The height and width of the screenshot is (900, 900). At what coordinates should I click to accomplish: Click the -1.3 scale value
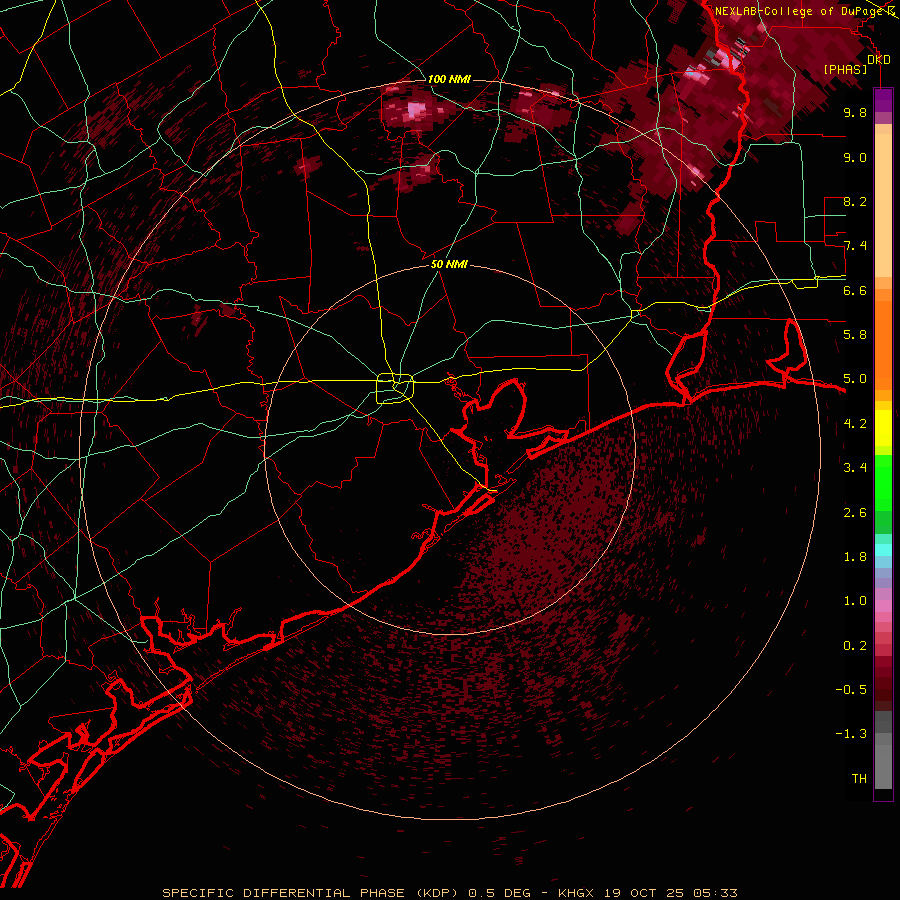coord(851,734)
